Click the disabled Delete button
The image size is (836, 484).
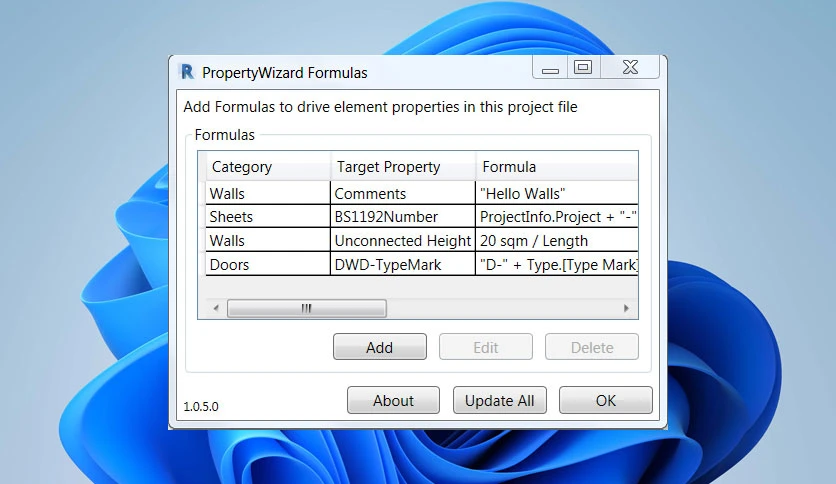coord(592,347)
